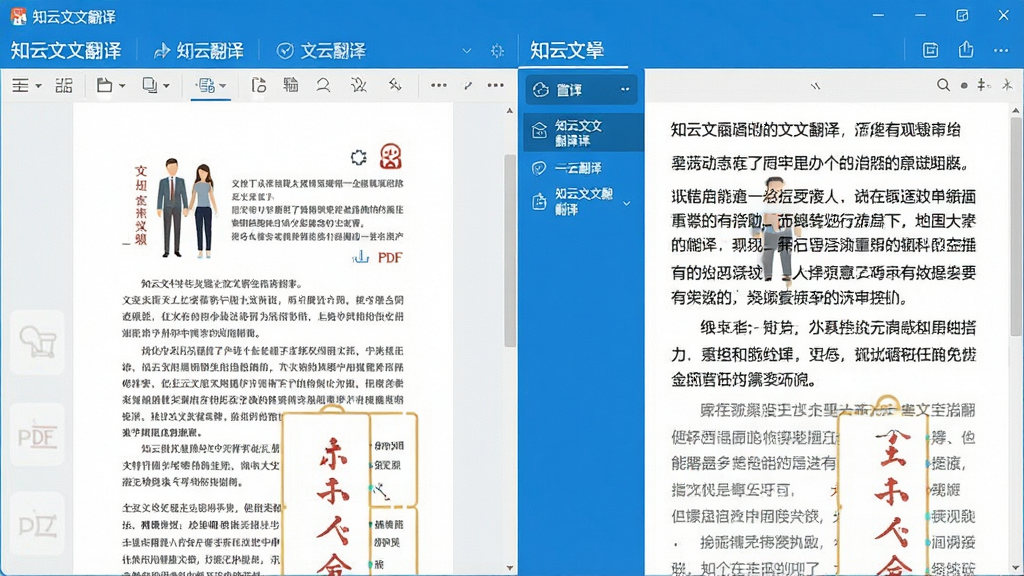Open the dropdown arrow beside the list icon
1024x576 pixels.
[39, 86]
